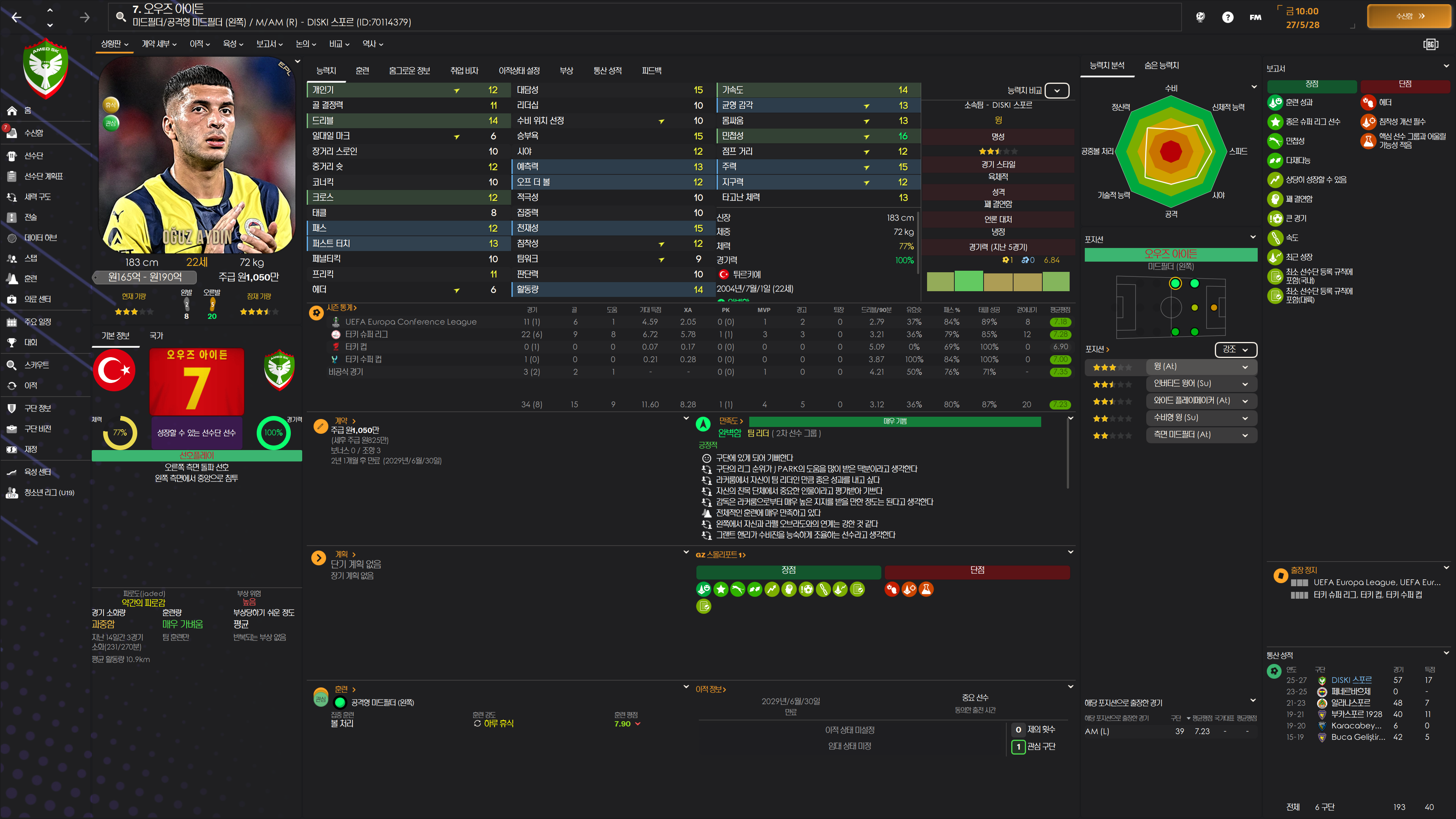The width and height of the screenshot is (1456, 819).
Task: Open 스카우트 scouting in sidebar
Action: (x=36, y=365)
